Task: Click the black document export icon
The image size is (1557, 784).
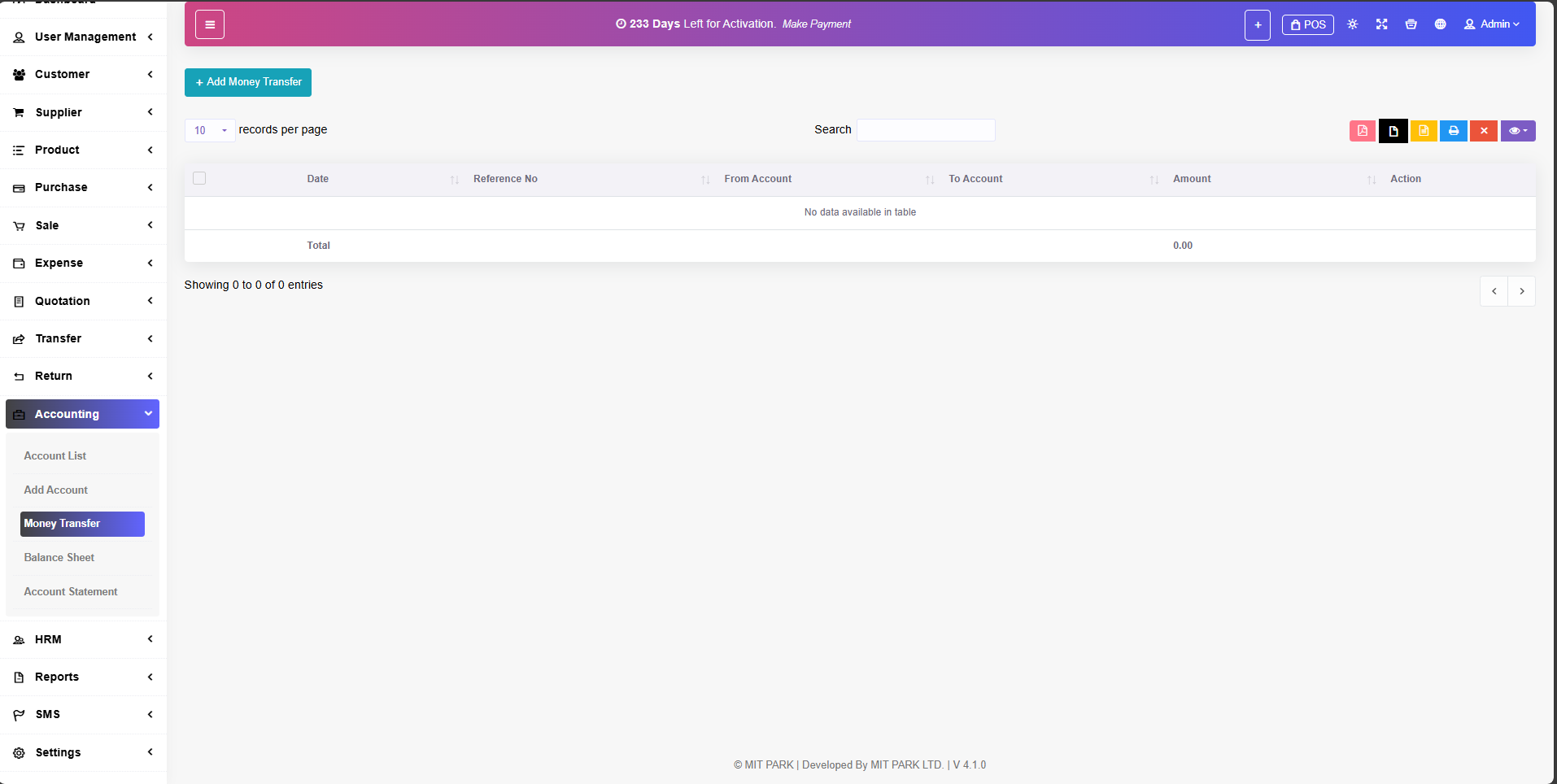Action: 1393,131
